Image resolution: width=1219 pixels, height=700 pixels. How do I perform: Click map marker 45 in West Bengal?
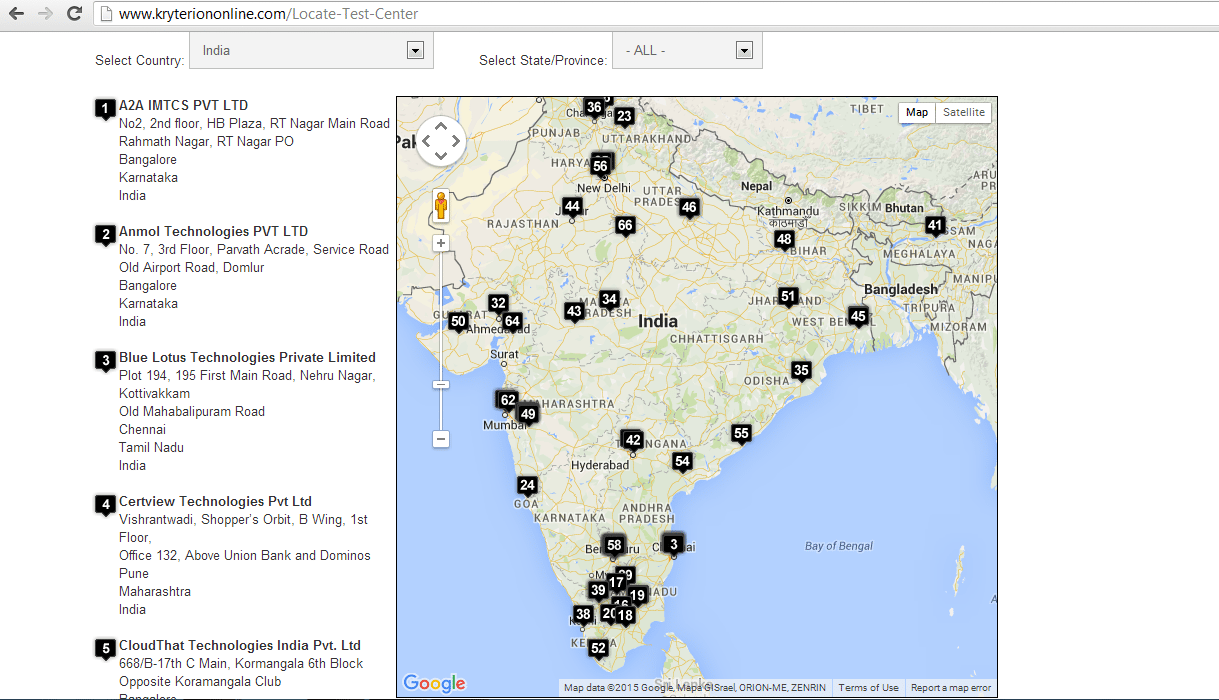pos(858,317)
